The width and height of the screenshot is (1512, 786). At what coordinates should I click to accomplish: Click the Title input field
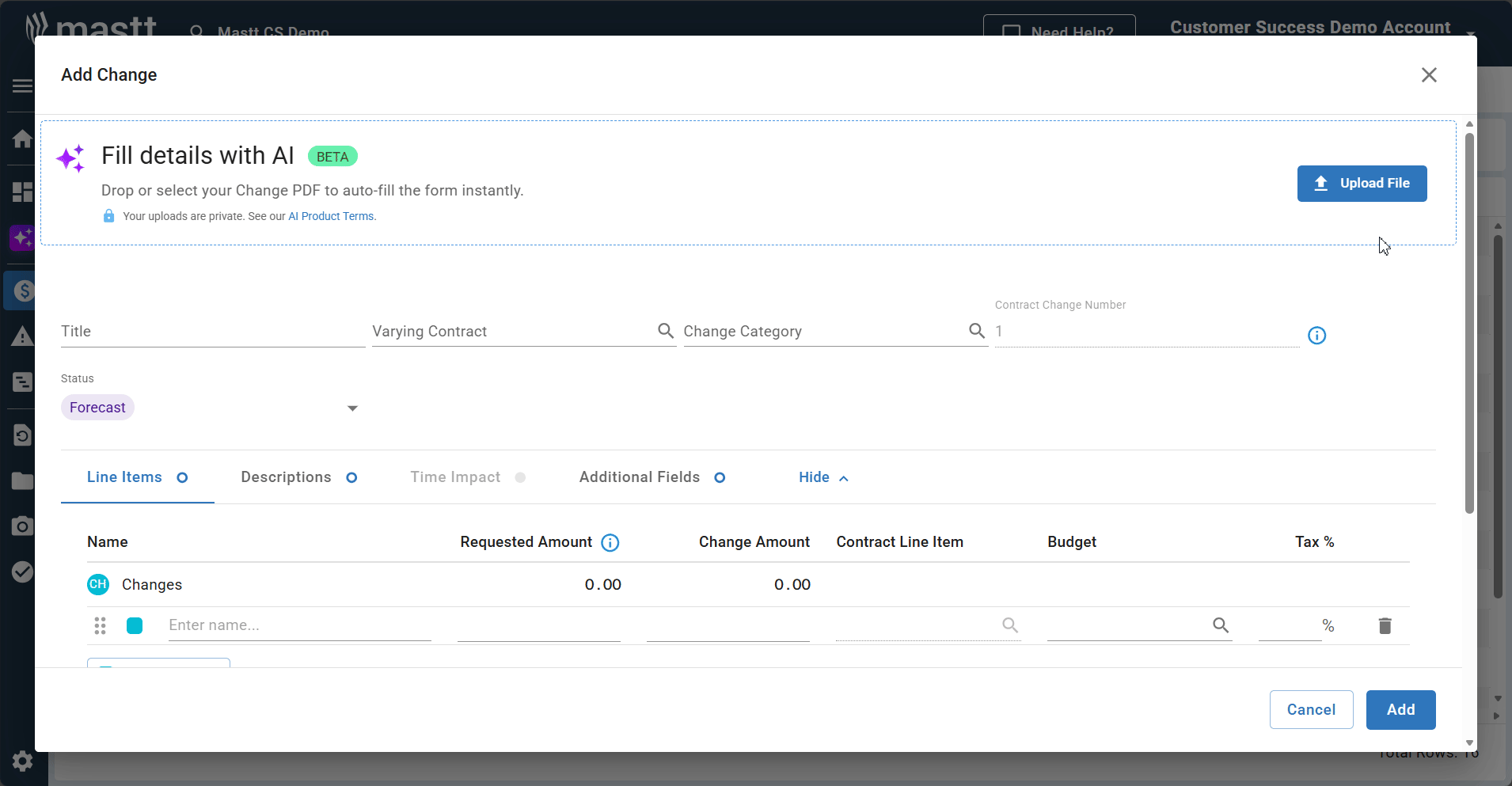point(212,332)
